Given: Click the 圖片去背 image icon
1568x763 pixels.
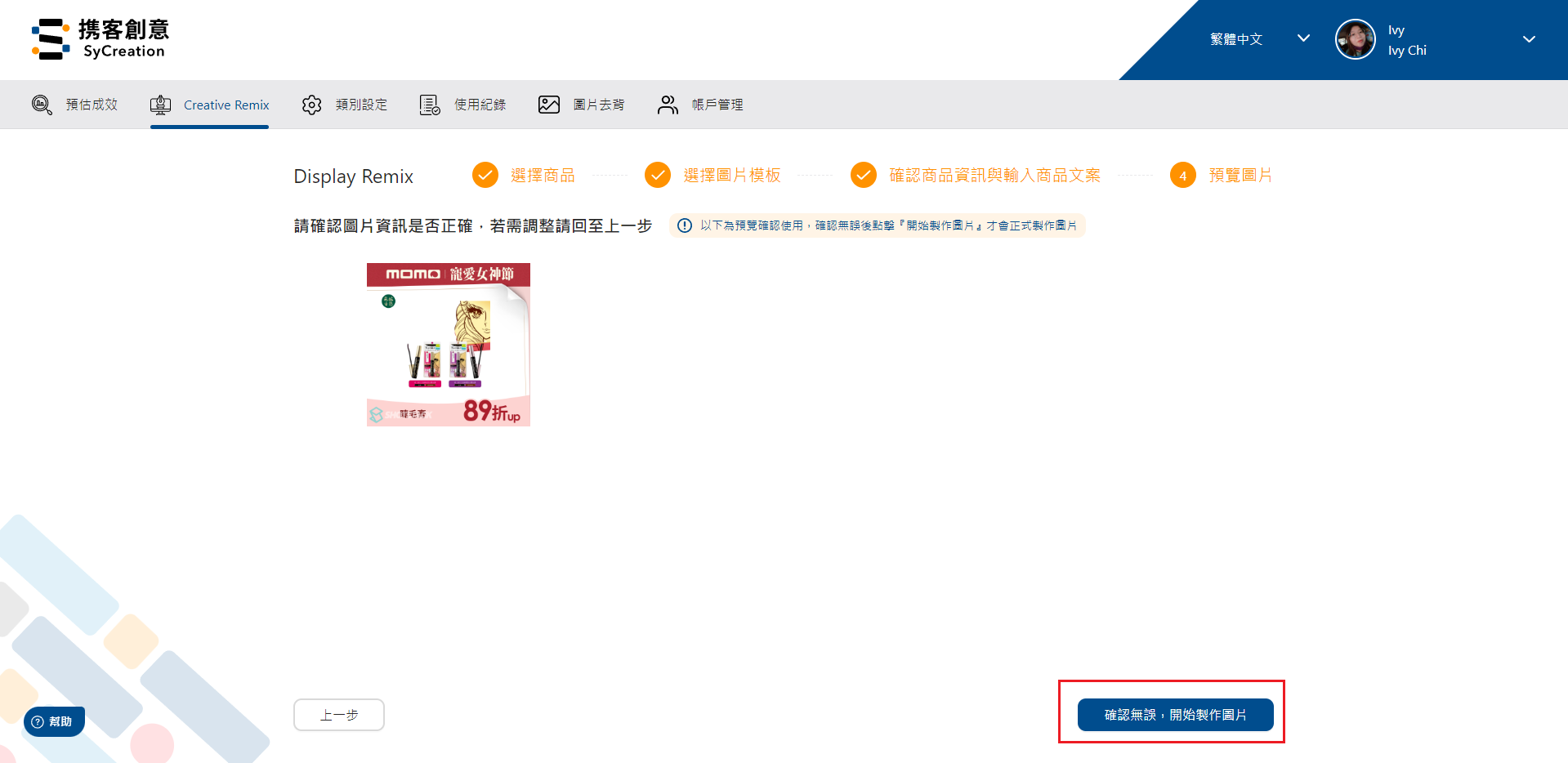Looking at the screenshot, I should click(x=549, y=105).
